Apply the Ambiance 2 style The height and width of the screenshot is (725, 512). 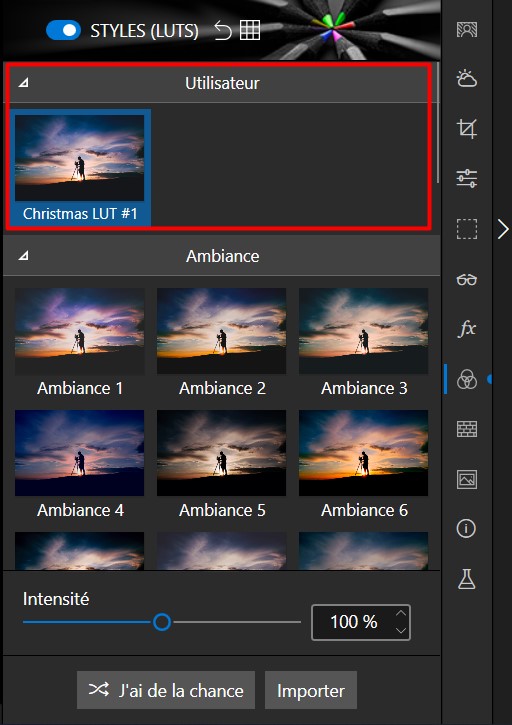click(222, 343)
